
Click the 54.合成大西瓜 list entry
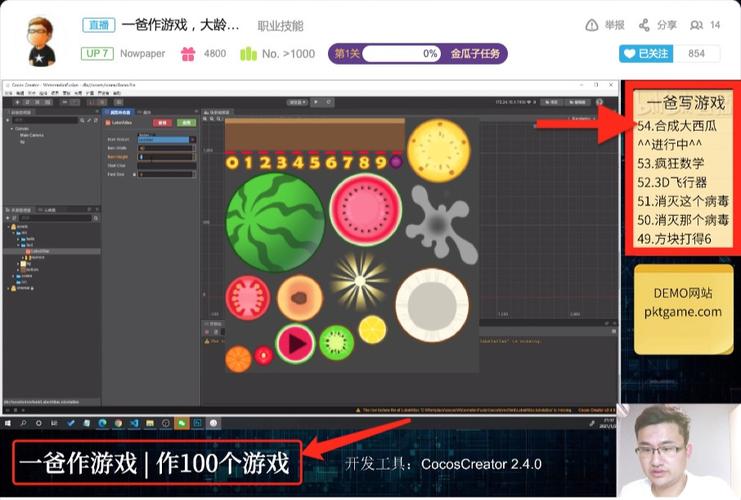(677, 126)
